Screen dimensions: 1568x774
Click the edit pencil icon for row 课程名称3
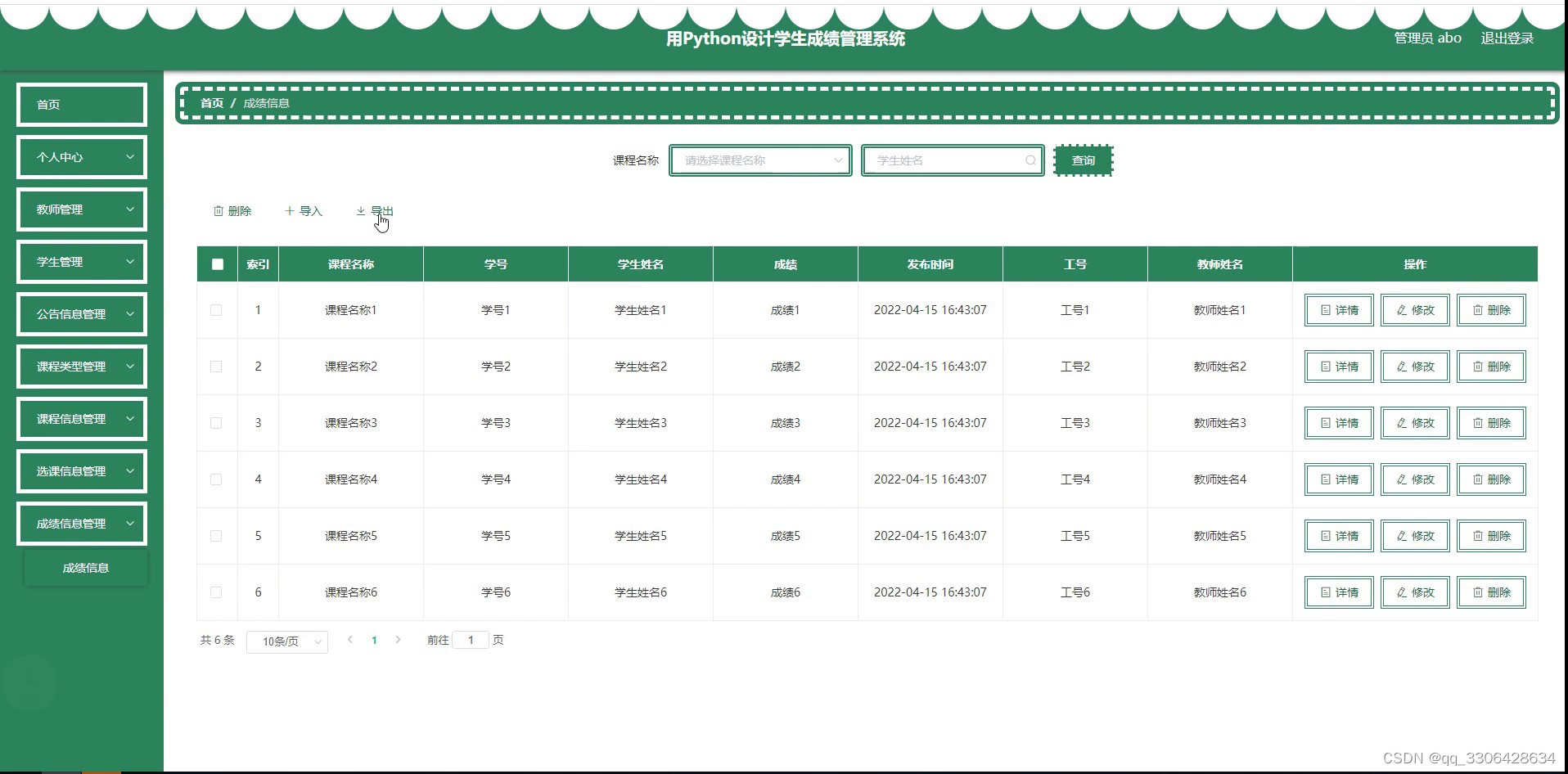point(1402,423)
